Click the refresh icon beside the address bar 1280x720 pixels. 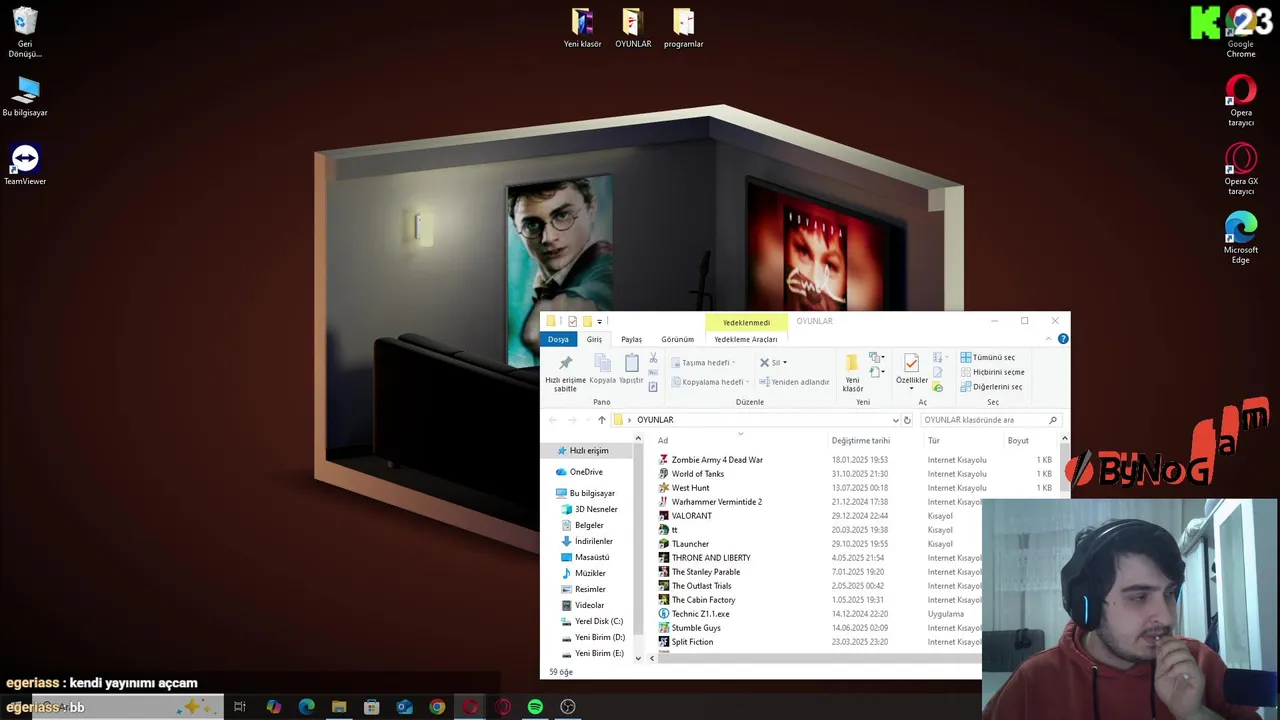click(x=907, y=420)
